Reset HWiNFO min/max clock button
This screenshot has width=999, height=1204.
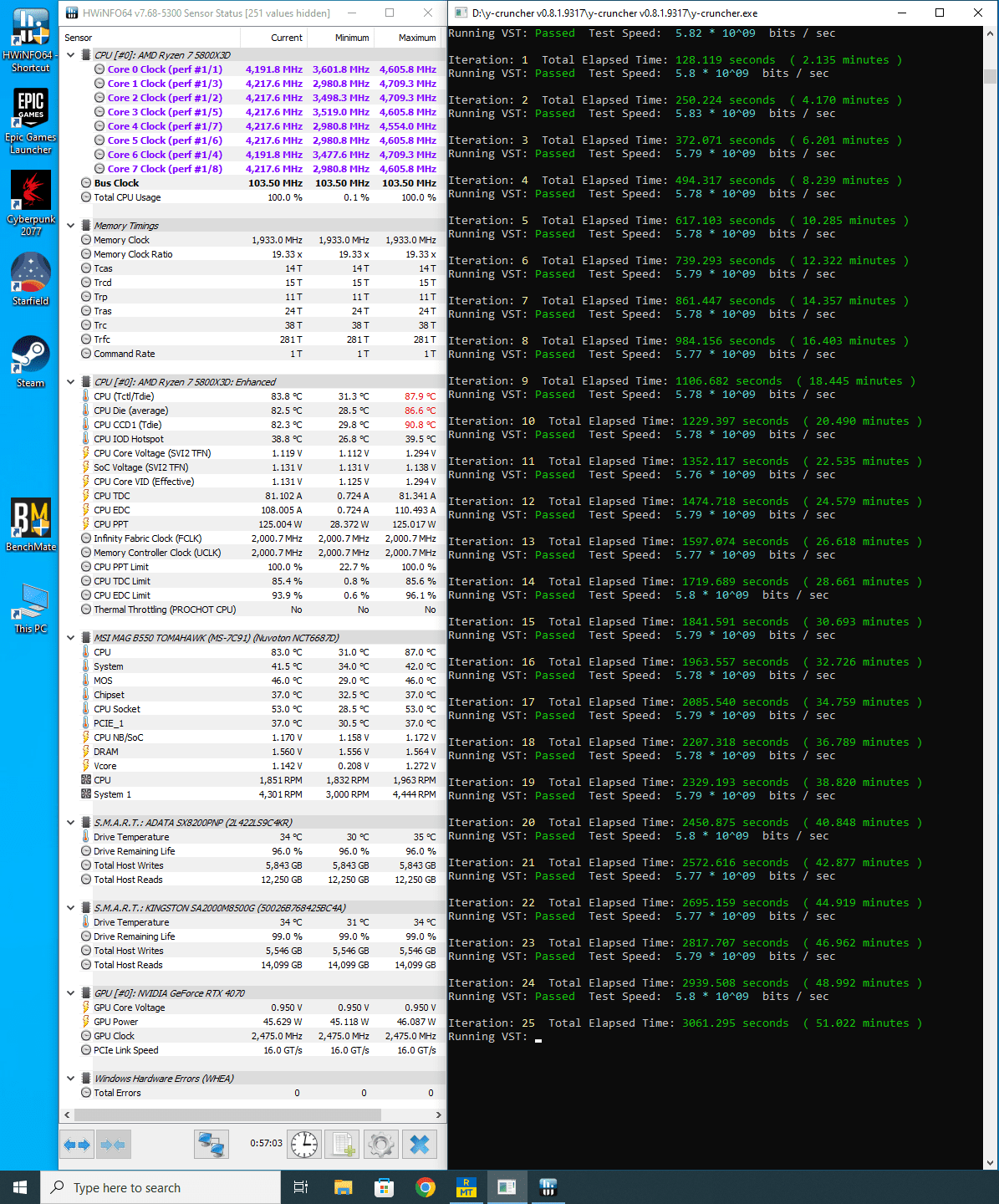[304, 1145]
